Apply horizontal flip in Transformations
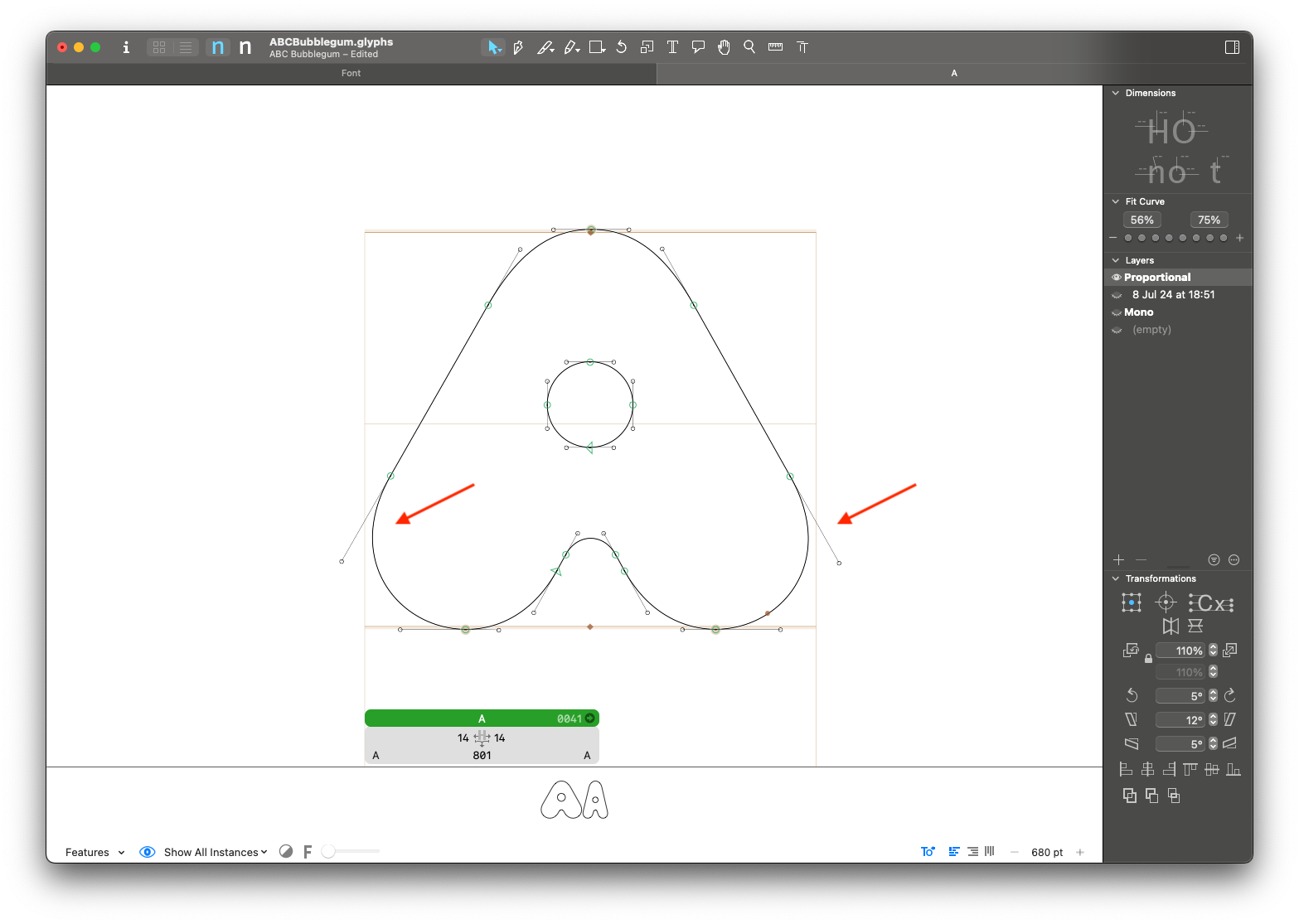 pyautogui.click(x=1171, y=626)
